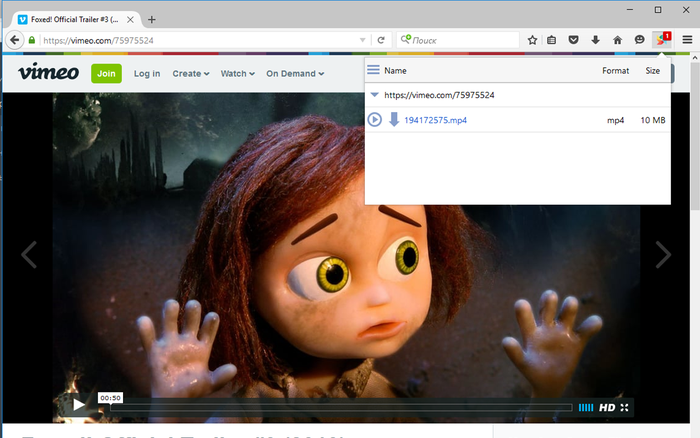The height and width of the screenshot is (438, 700).
Task: Save page to Pocket icon
Action: tap(574, 40)
